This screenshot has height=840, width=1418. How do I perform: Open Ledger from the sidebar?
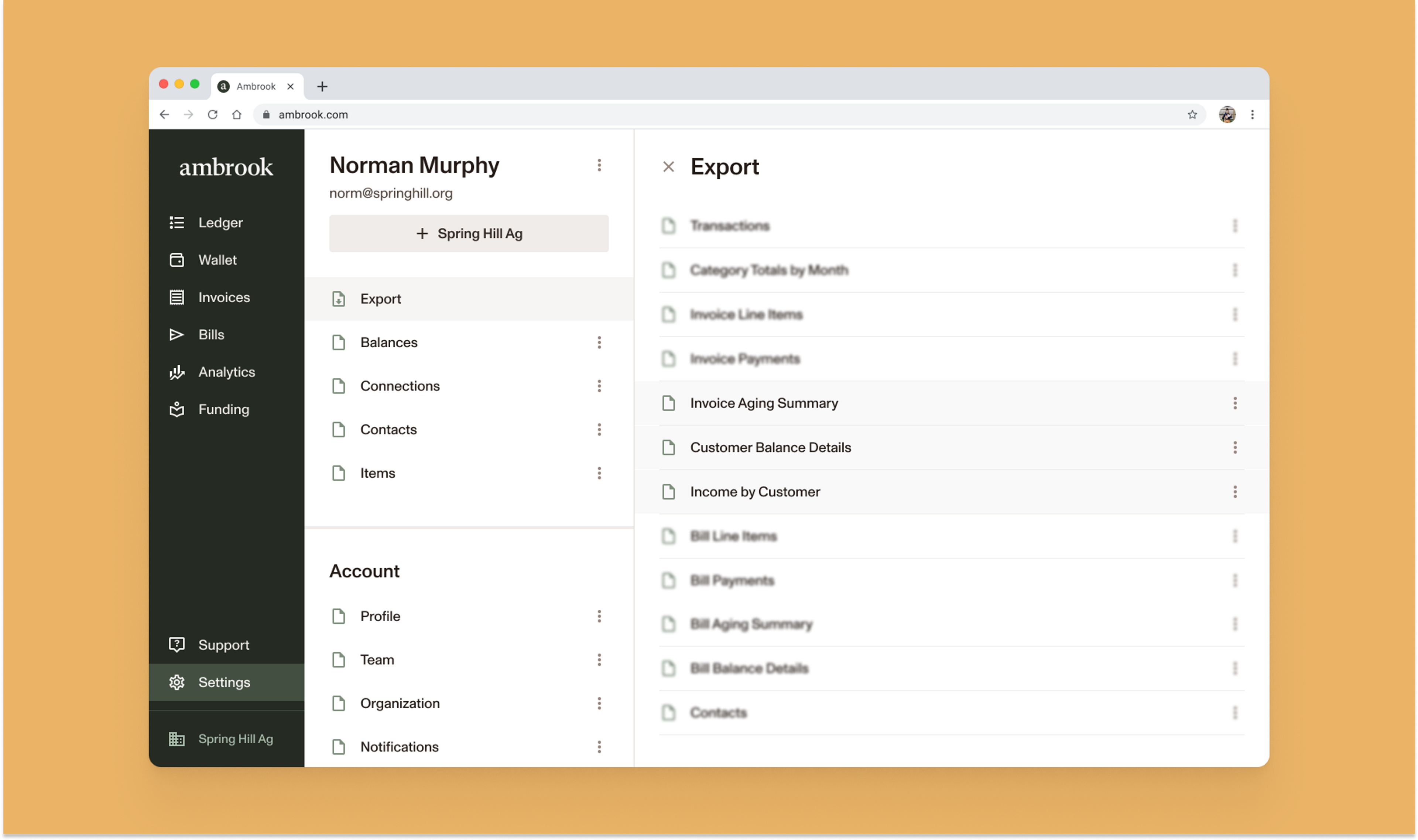(x=220, y=223)
